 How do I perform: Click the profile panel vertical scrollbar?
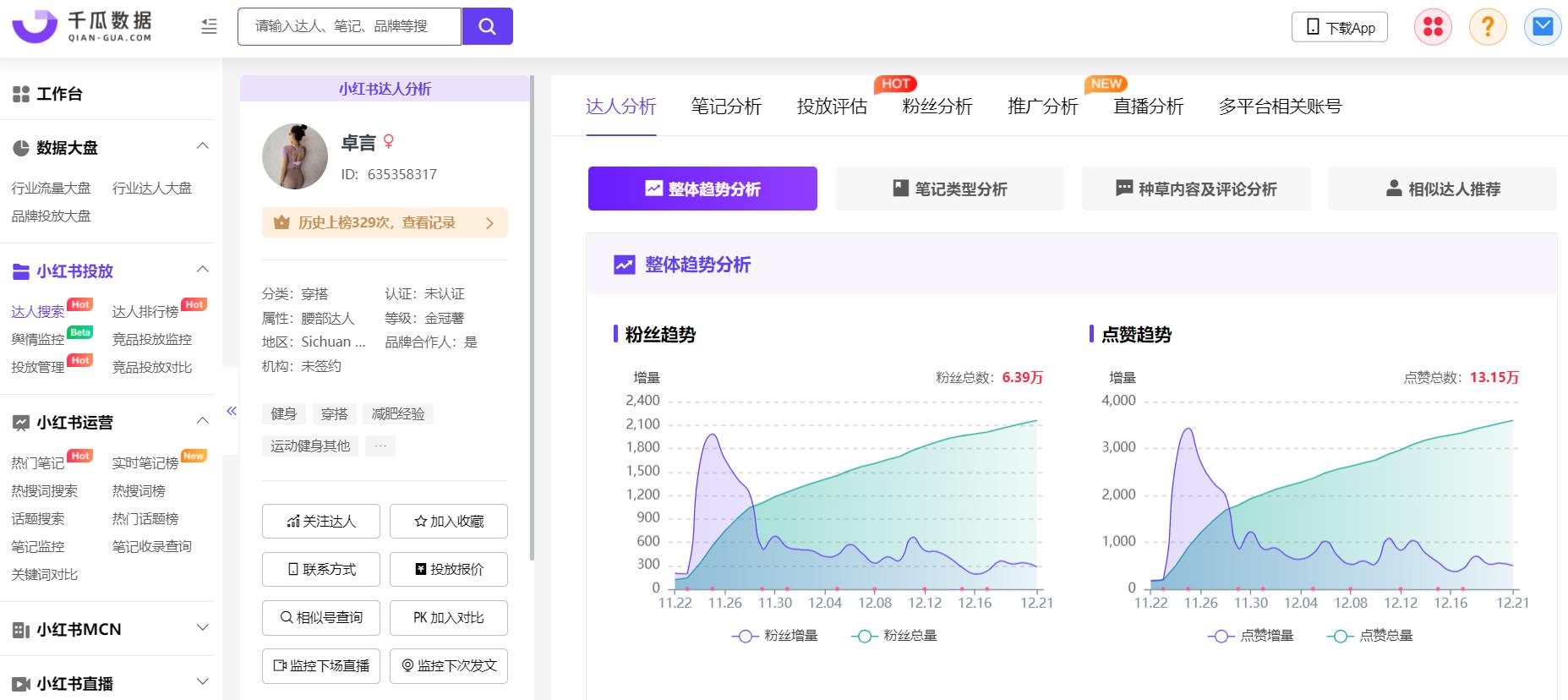[x=532, y=318]
